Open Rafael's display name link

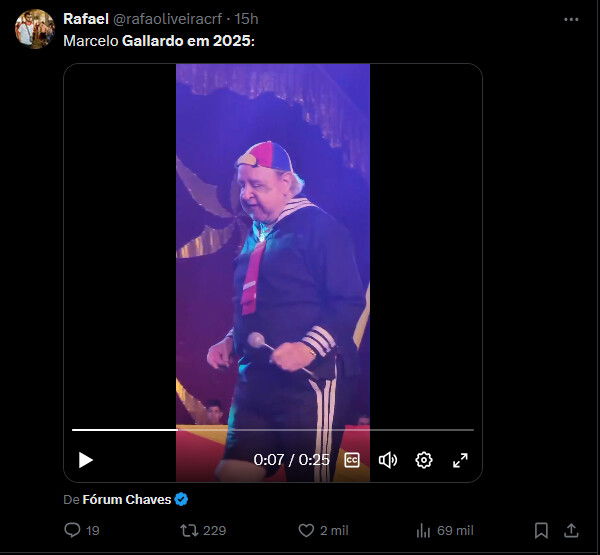86,19
